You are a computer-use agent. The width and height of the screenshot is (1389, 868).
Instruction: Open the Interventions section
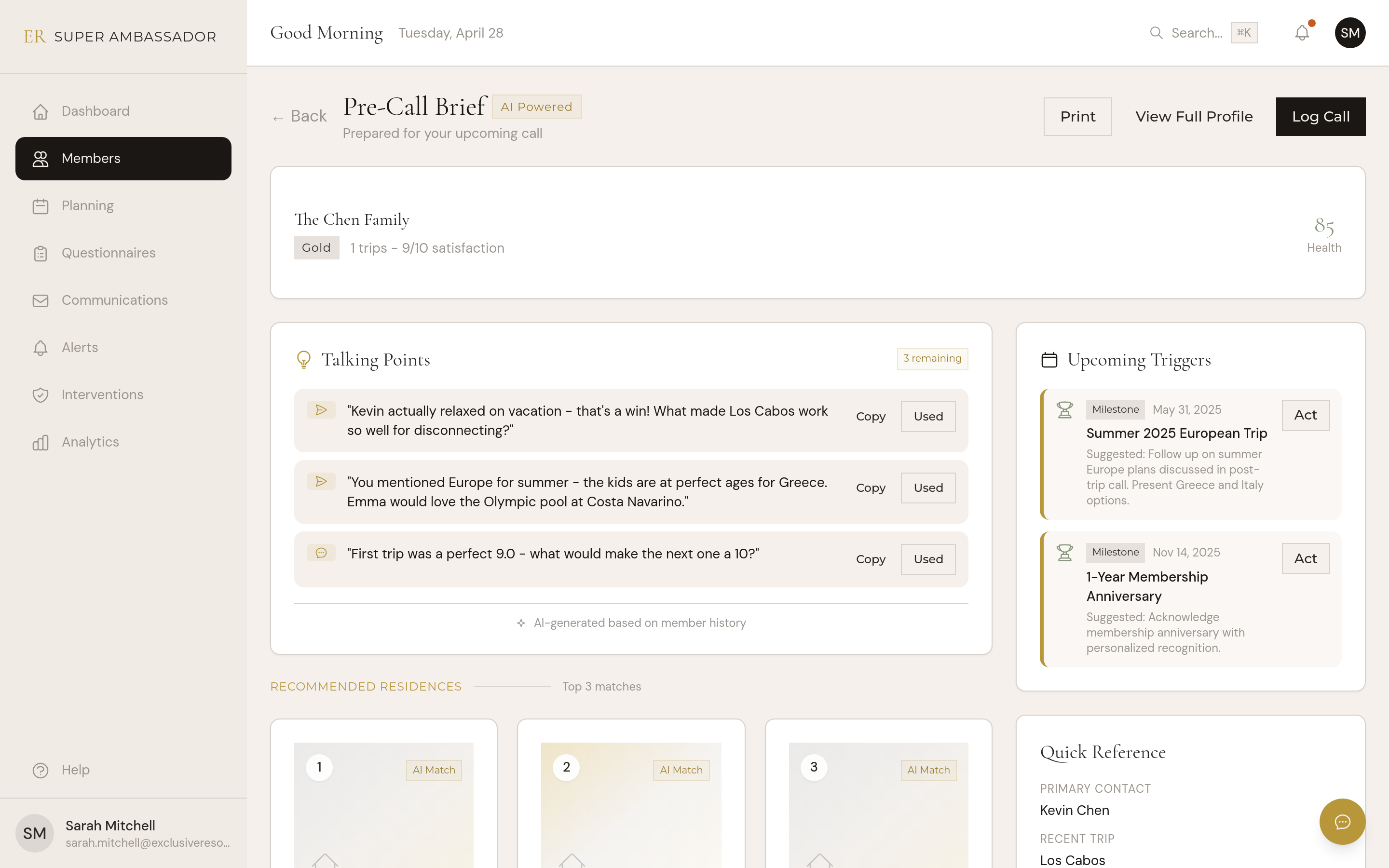pyautogui.click(x=123, y=395)
